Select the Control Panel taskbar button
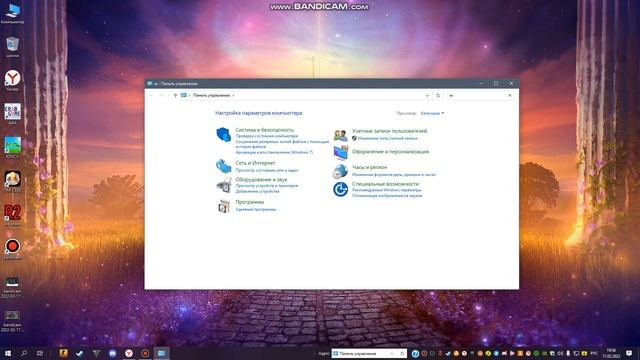The width and height of the screenshot is (640, 360). tap(162, 353)
